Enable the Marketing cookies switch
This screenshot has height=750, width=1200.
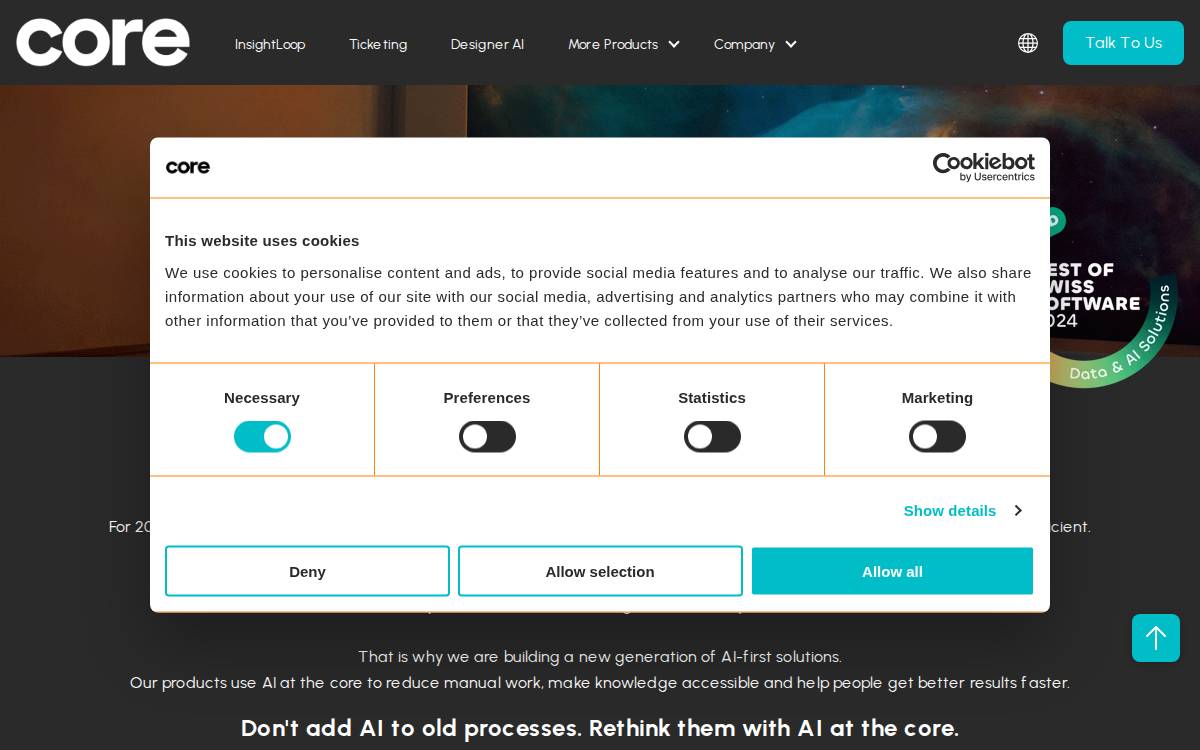click(937, 437)
